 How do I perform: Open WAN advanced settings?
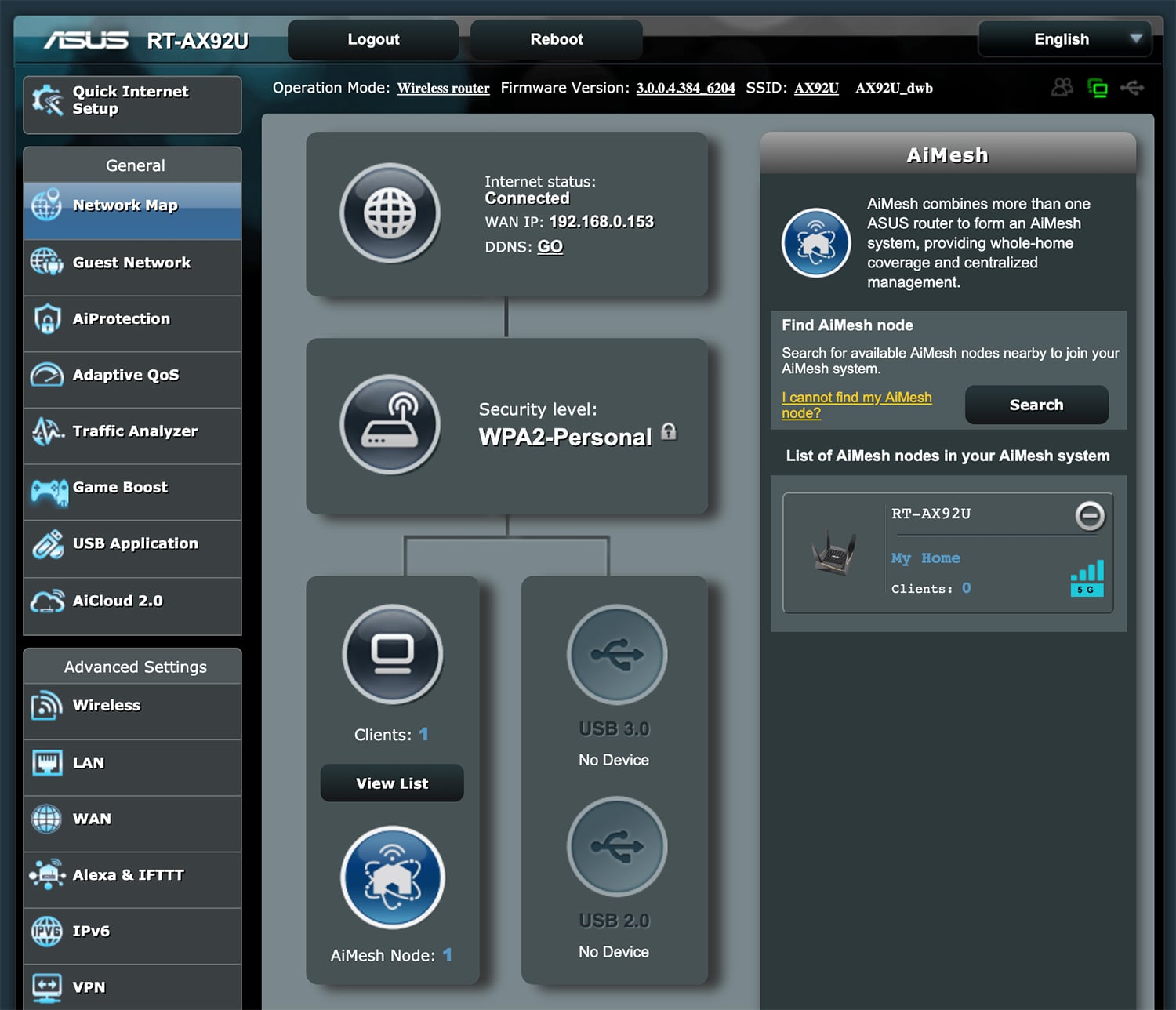pos(132,823)
